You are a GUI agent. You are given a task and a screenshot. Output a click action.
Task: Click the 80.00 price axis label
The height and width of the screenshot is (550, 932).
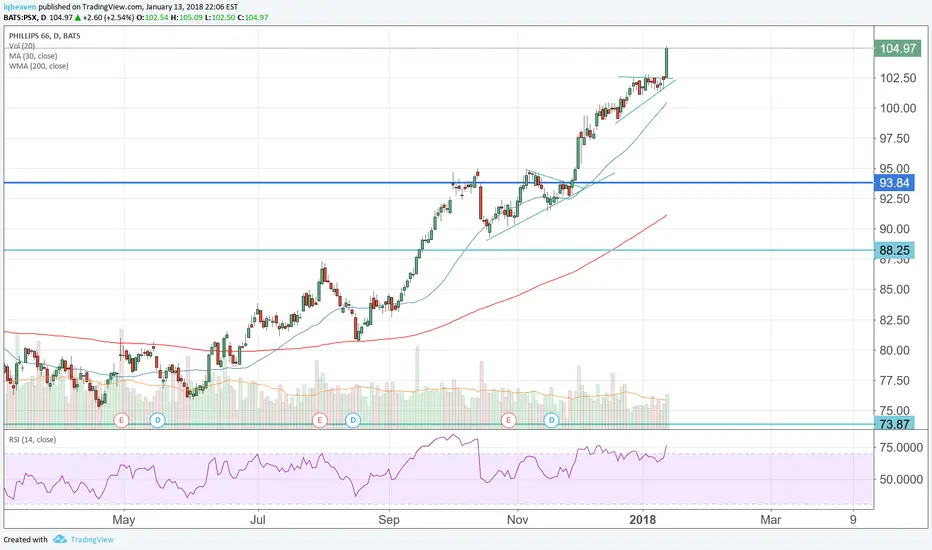(895, 350)
